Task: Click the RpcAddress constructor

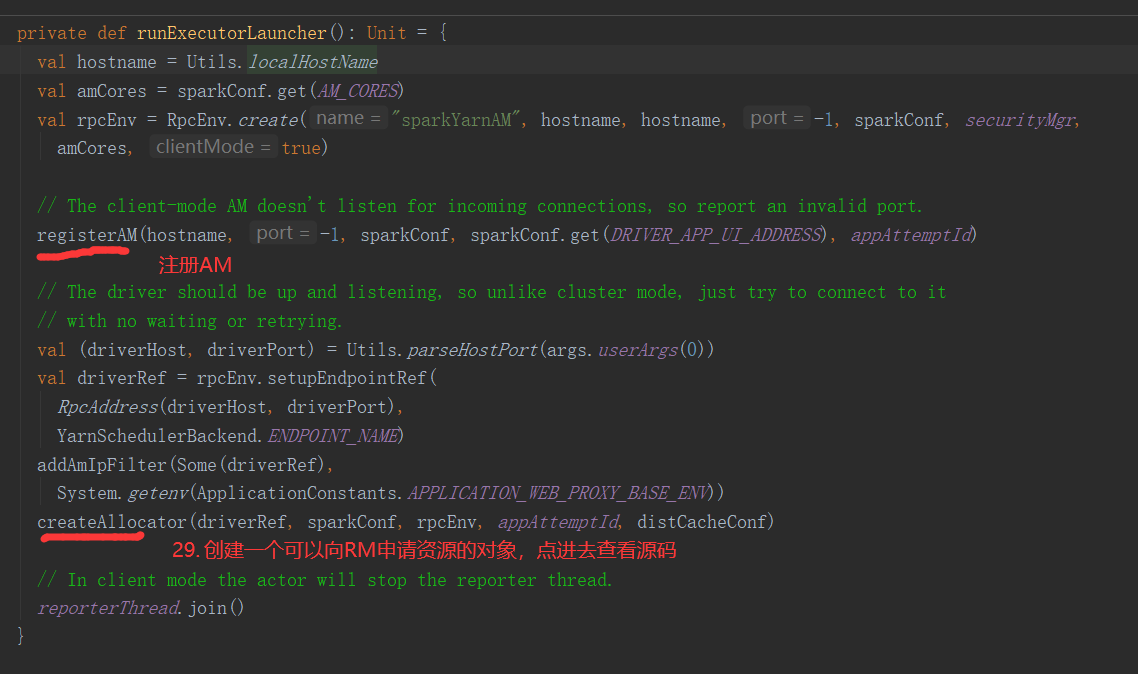Action: tap(107, 407)
